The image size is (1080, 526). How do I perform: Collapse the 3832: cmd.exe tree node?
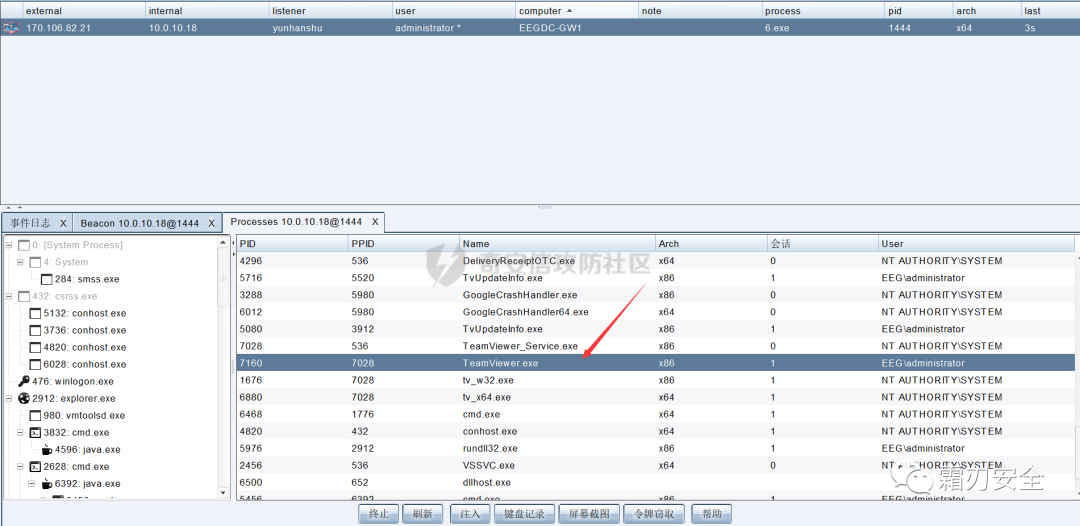click(21, 432)
